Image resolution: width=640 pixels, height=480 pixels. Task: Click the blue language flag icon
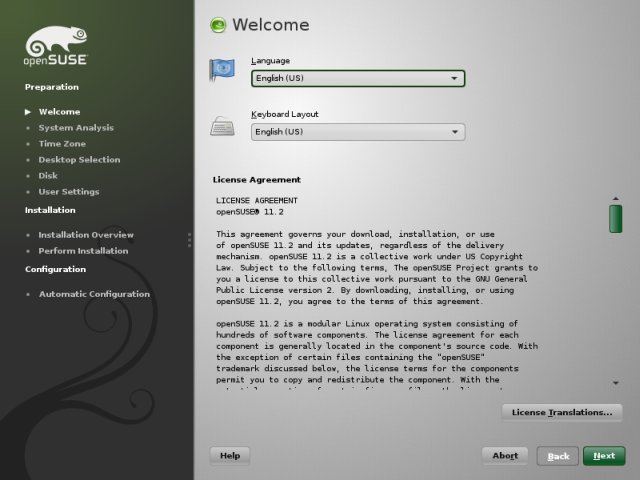[x=222, y=69]
